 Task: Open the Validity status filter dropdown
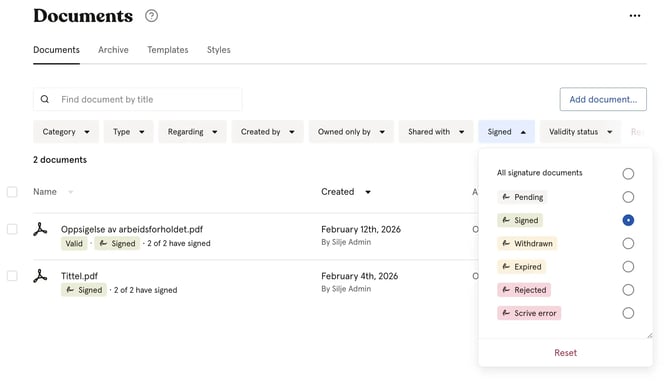point(580,132)
